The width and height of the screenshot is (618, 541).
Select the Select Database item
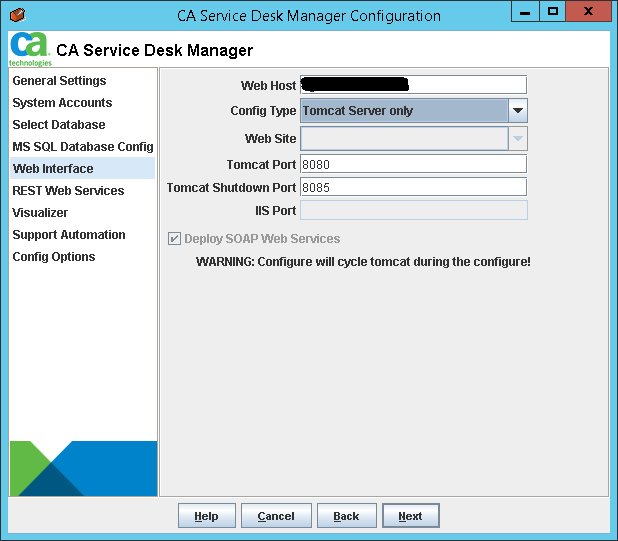click(x=58, y=125)
